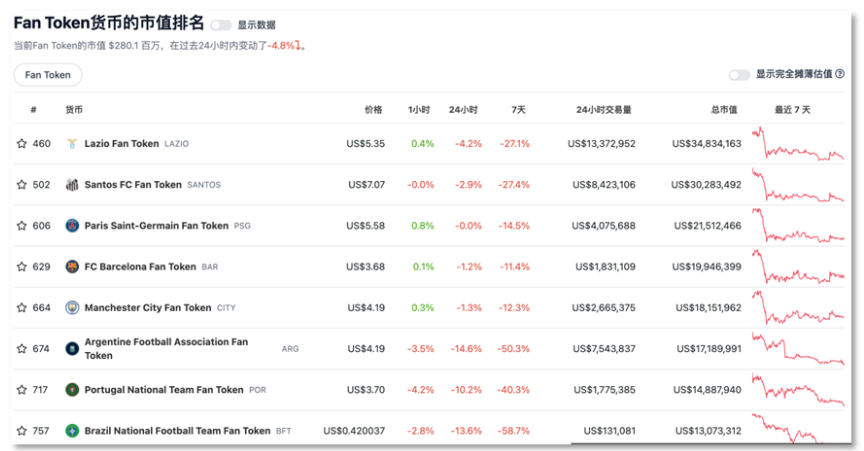Star the Manchester City Fan Token row

coord(21,308)
